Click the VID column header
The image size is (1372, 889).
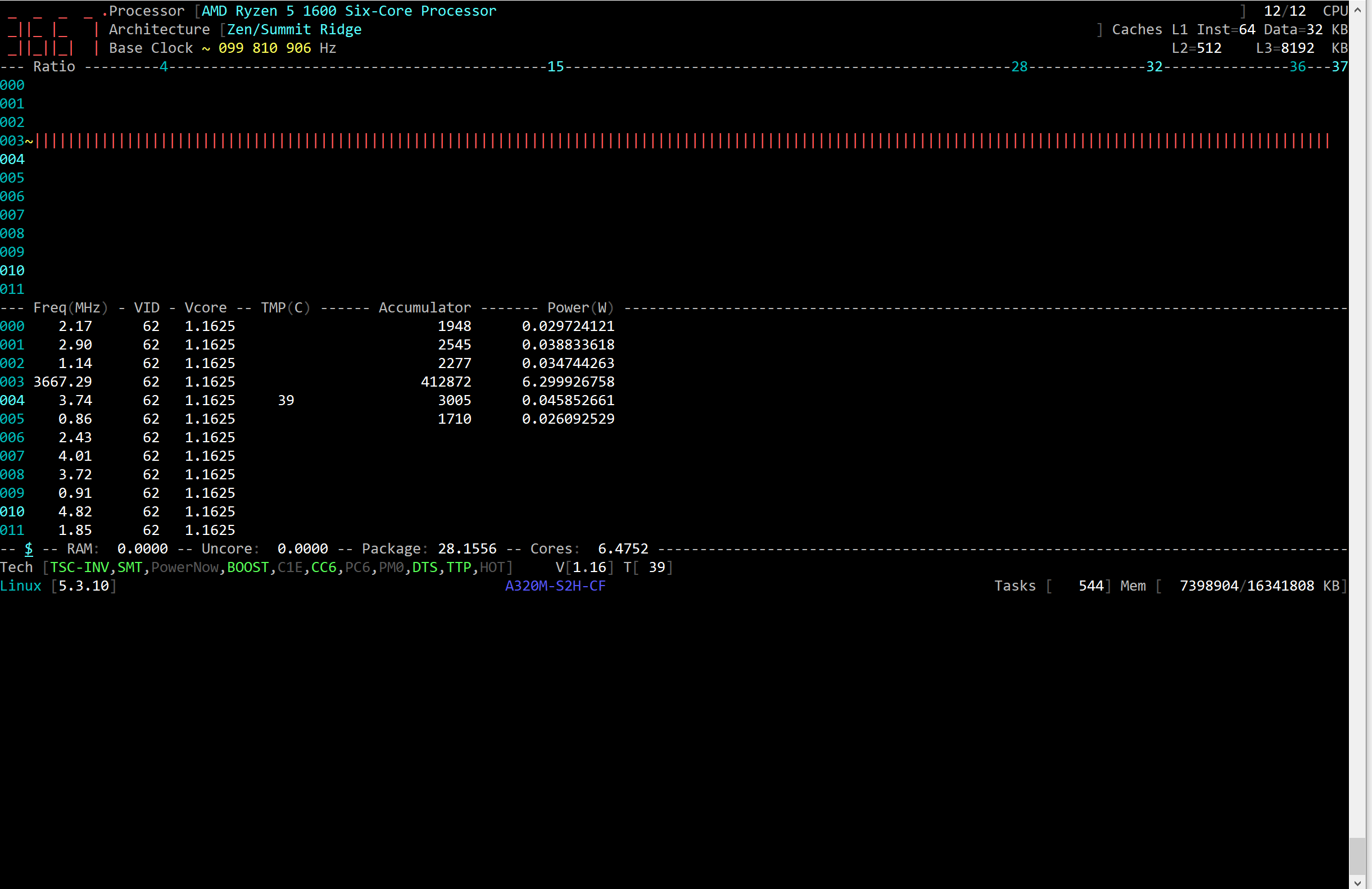147,308
